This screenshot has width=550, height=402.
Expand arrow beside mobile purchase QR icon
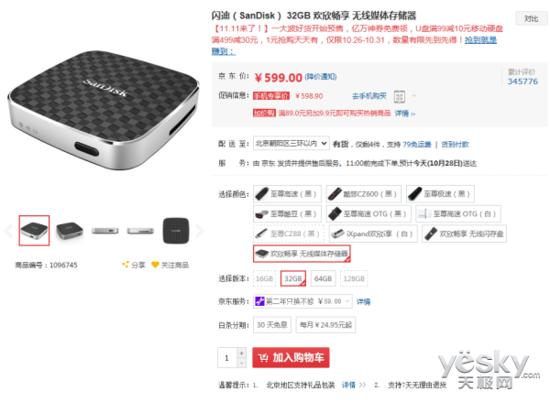pos(414,95)
